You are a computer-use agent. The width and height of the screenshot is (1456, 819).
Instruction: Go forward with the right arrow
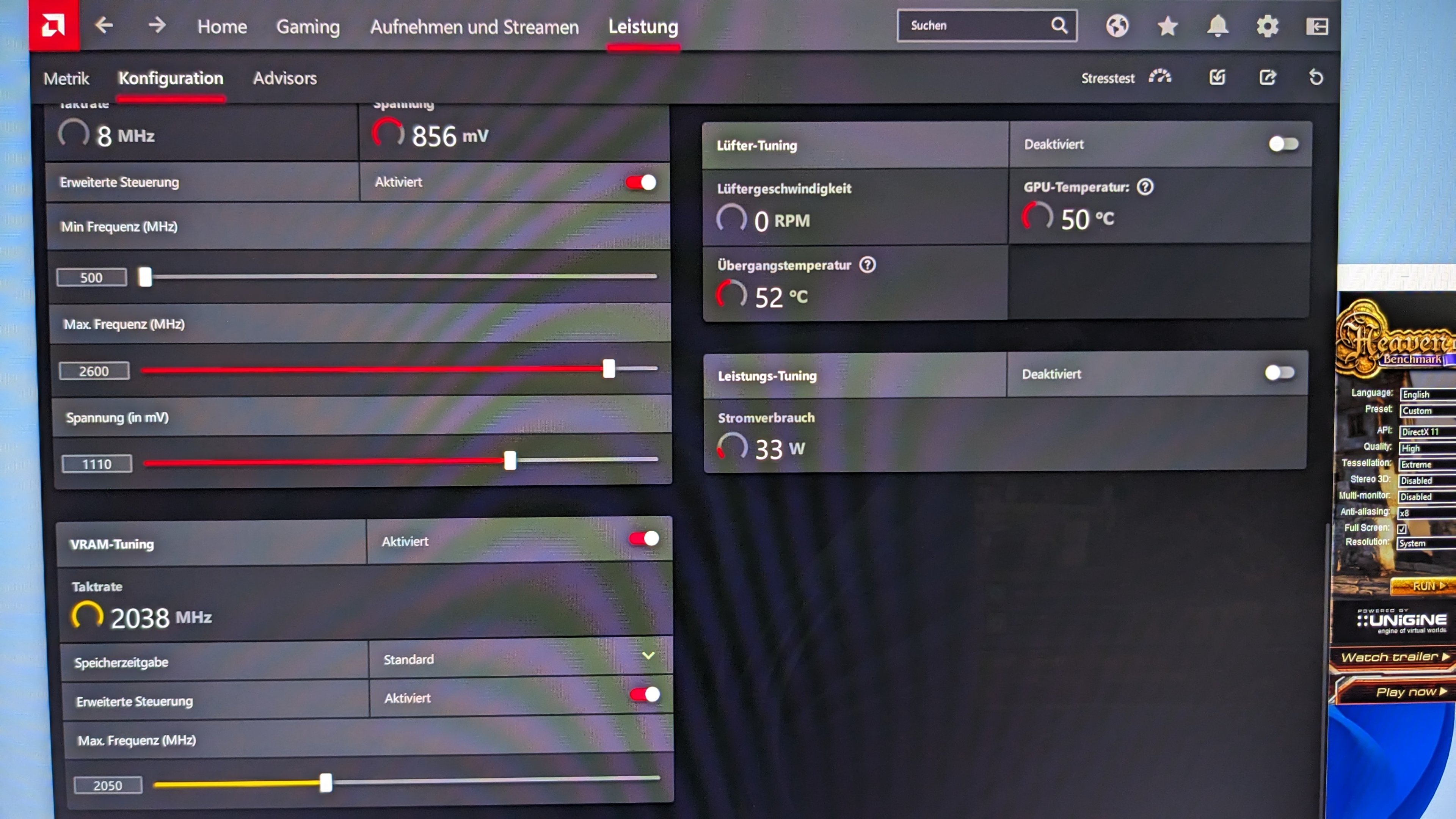(157, 25)
